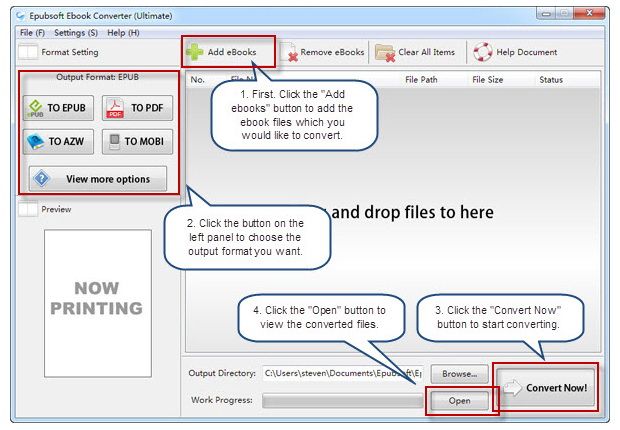The height and width of the screenshot is (430, 620).
Task: Click the NOW PRINTING preview thumbnail
Action: (98, 303)
